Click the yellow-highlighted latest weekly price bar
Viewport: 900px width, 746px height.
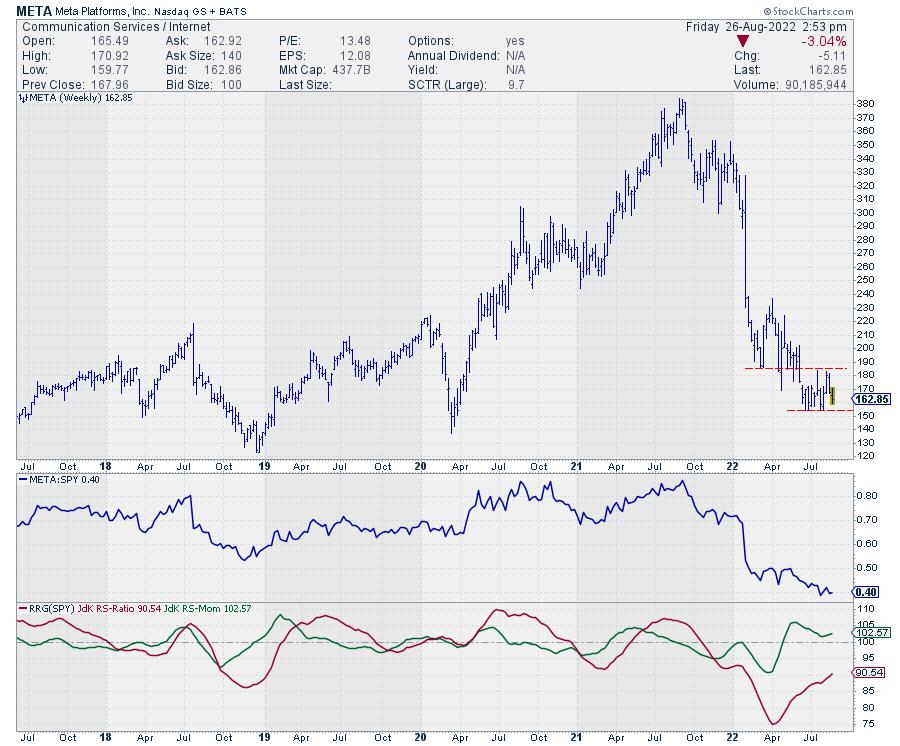coord(832,390)
